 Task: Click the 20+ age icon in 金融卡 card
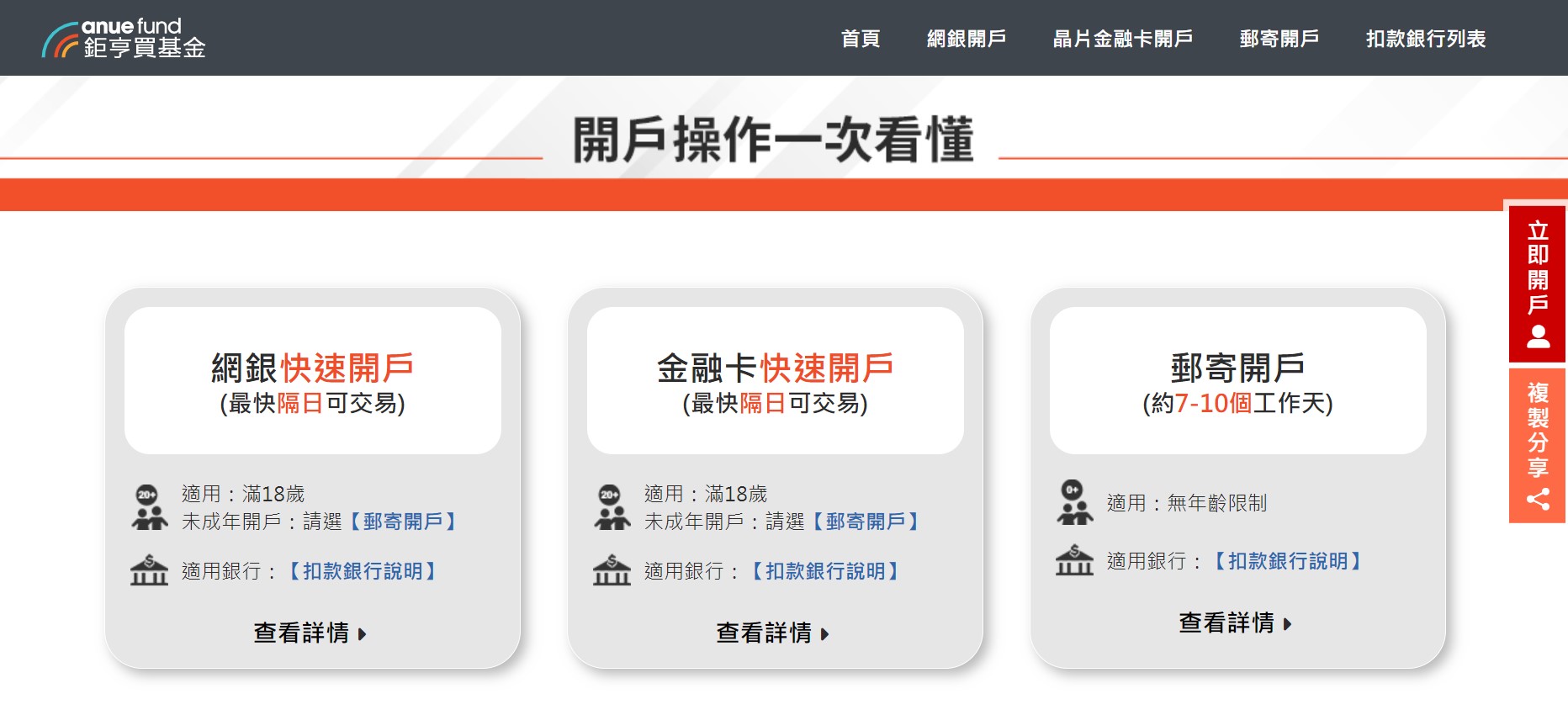(x=612, y=507)
